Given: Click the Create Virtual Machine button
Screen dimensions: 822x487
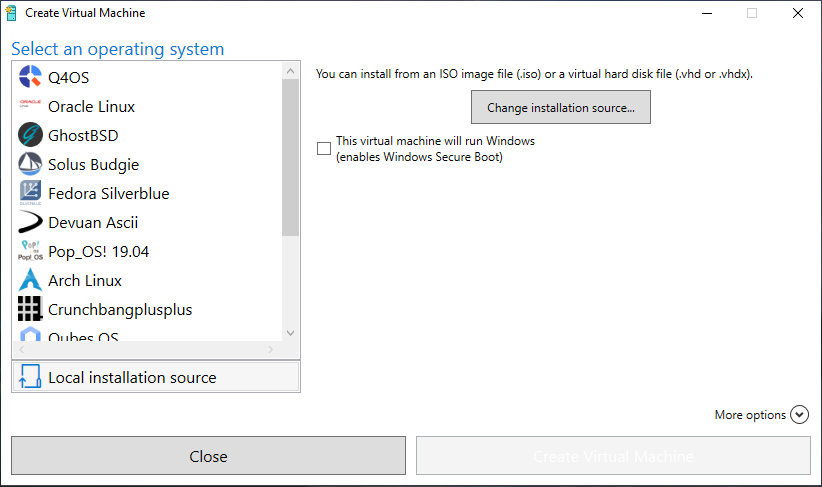Looking at the screenshot, I should [x=613, y=456].
